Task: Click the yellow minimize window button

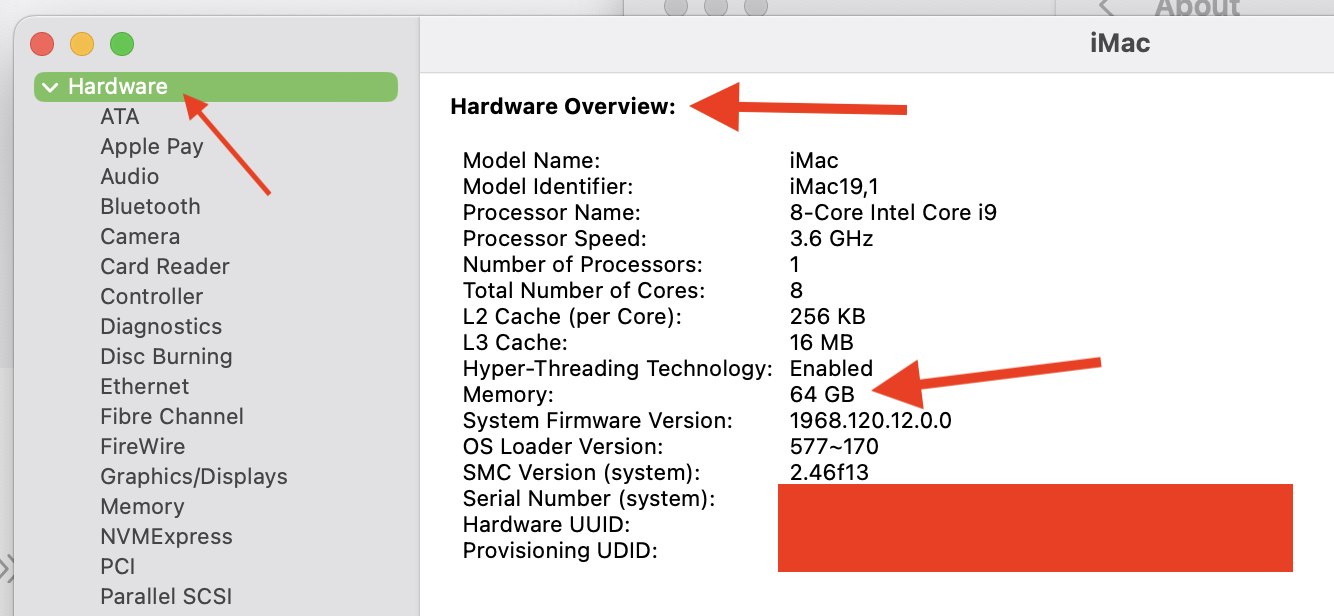Action: (x=81, y=44)
